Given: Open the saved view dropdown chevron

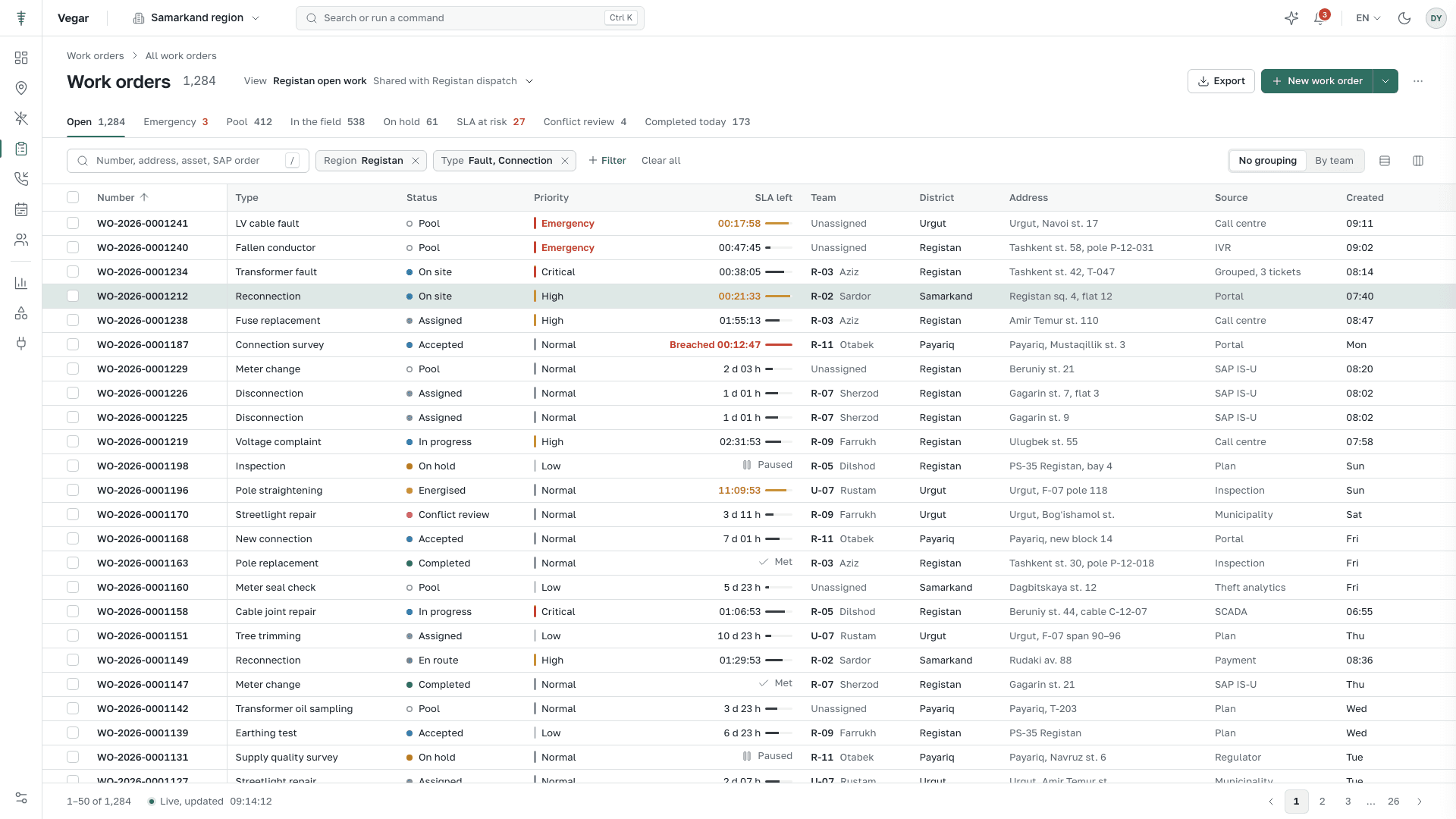Looking at the screenshot, I should [x=529, y=81].
